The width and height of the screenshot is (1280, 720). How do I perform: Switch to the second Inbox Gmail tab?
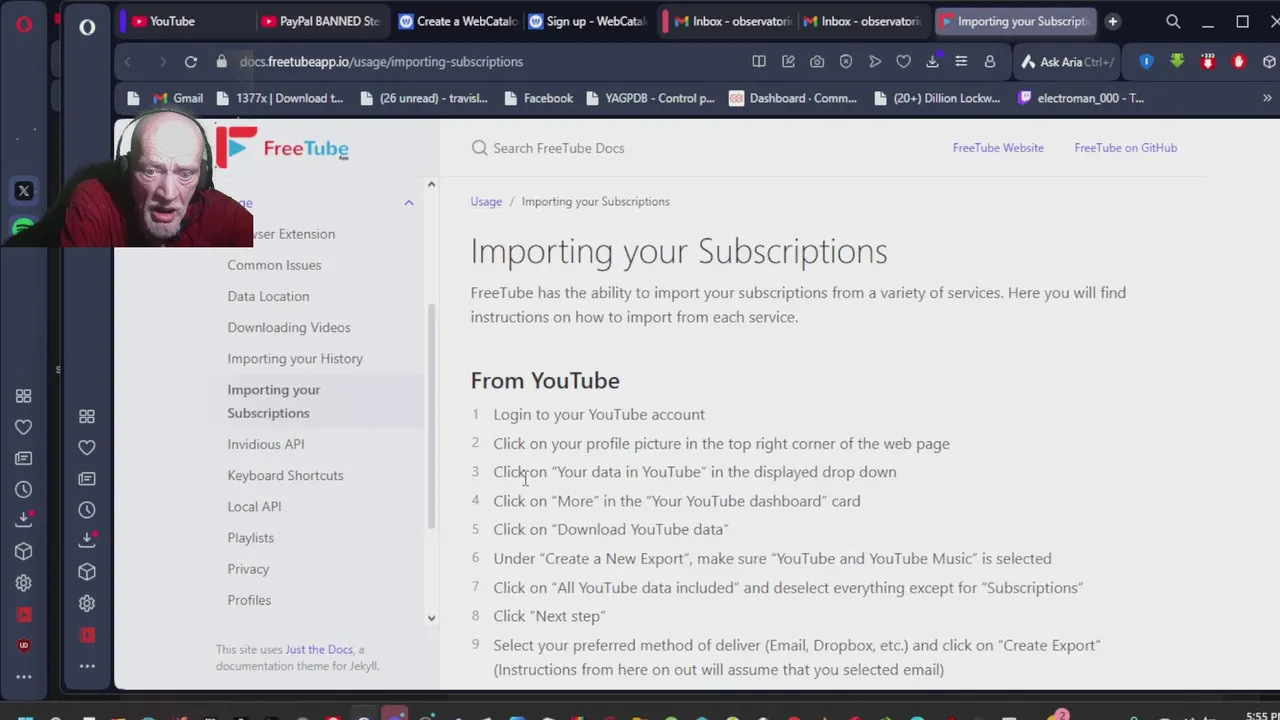point(863,21)
